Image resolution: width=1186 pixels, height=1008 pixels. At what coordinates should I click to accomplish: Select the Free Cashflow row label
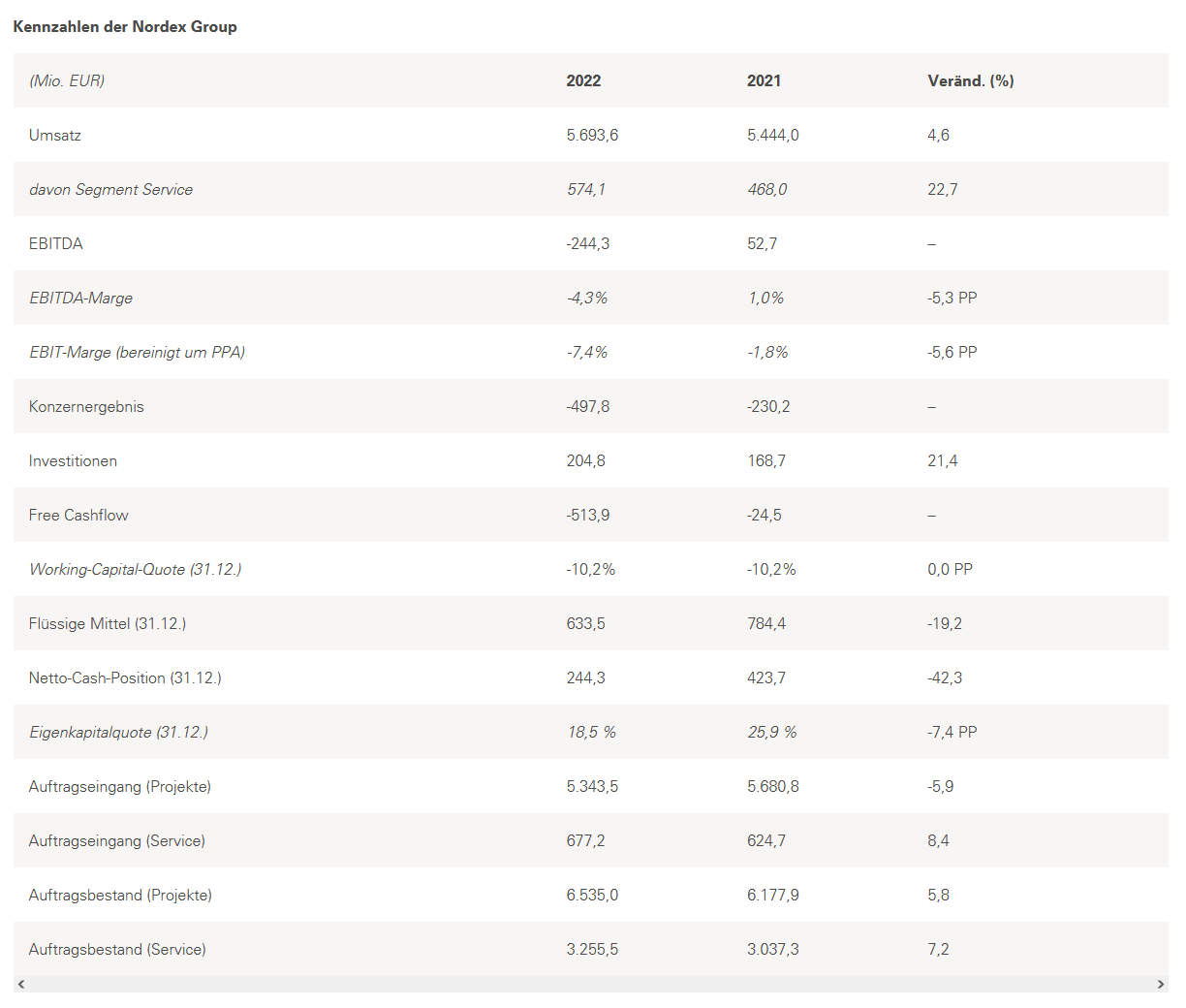[78, 516]
